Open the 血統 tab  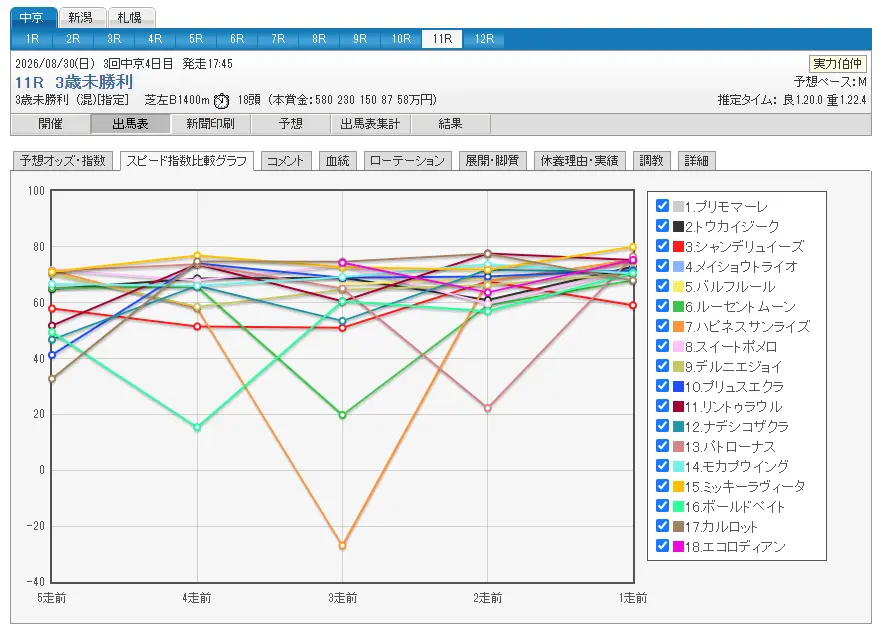[338, 161]
